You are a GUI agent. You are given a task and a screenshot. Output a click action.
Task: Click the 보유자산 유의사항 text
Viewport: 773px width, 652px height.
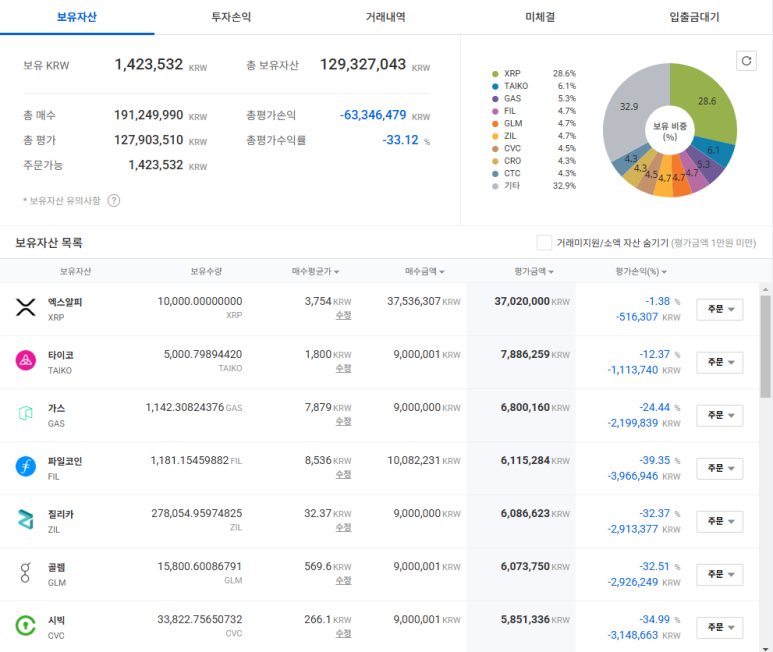(x=62, y=201)
